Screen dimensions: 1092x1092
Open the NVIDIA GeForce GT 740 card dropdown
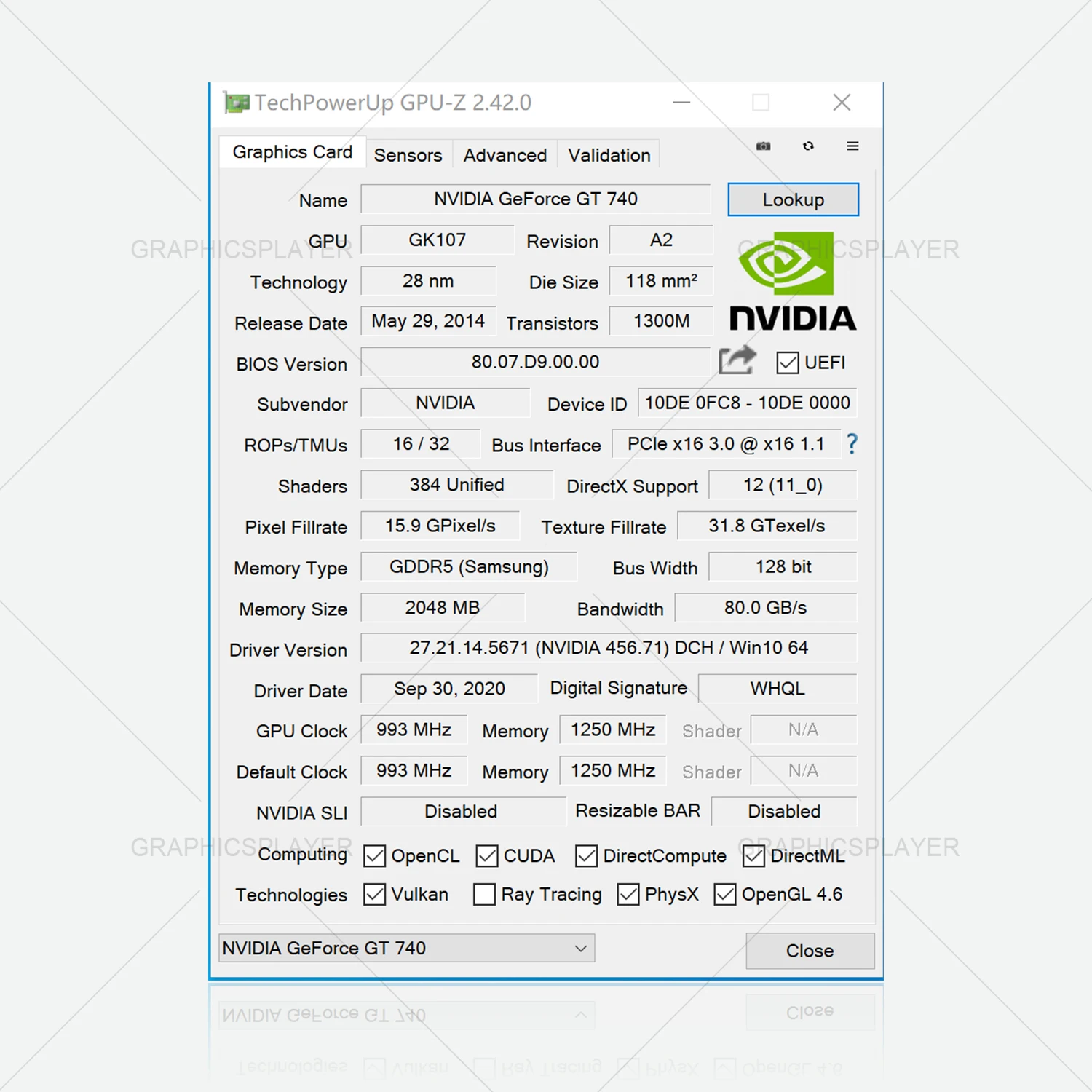click(x=407, y=948)
